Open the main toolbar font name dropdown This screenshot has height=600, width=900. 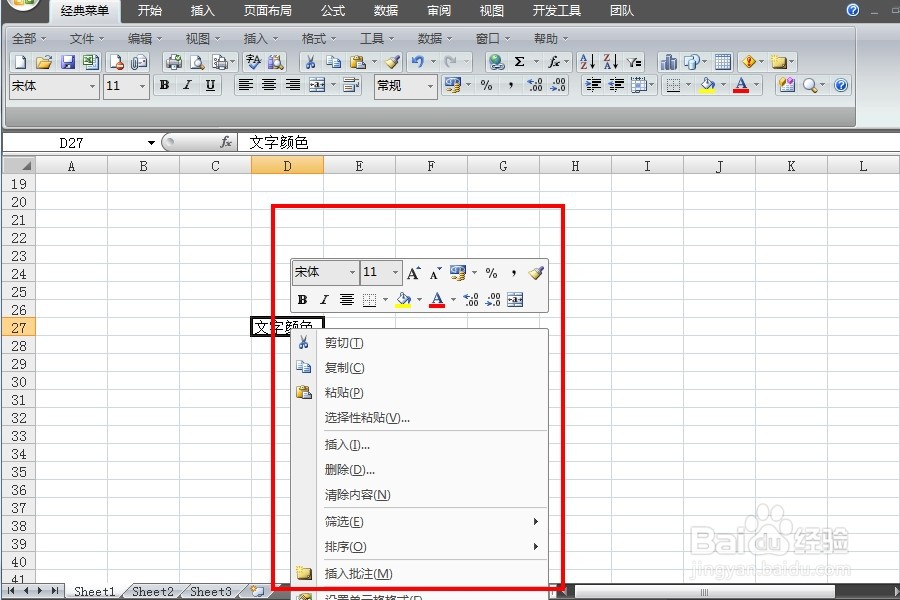[x=92, y=86]
